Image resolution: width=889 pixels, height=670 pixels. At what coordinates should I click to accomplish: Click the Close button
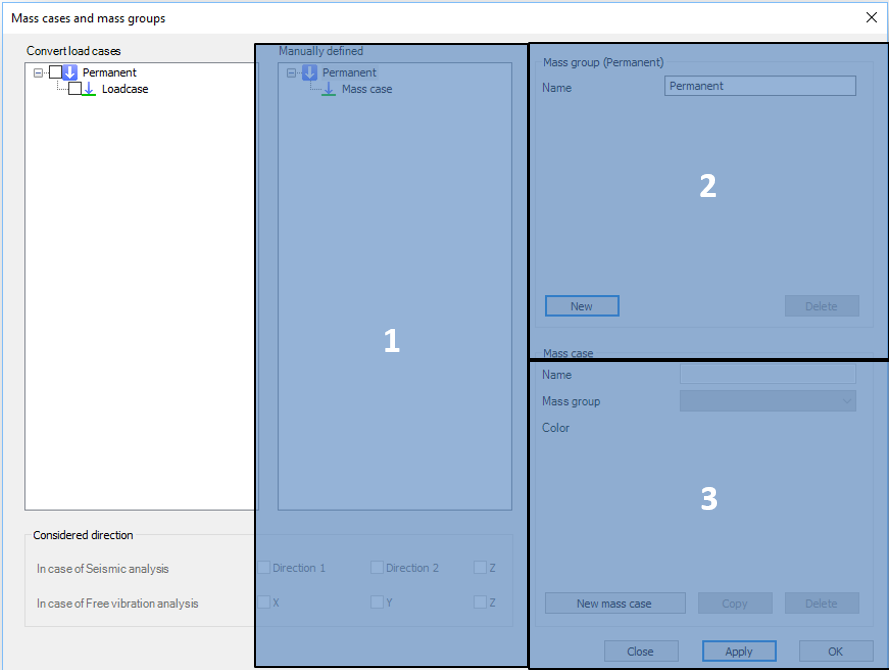(x=641, y=651)
